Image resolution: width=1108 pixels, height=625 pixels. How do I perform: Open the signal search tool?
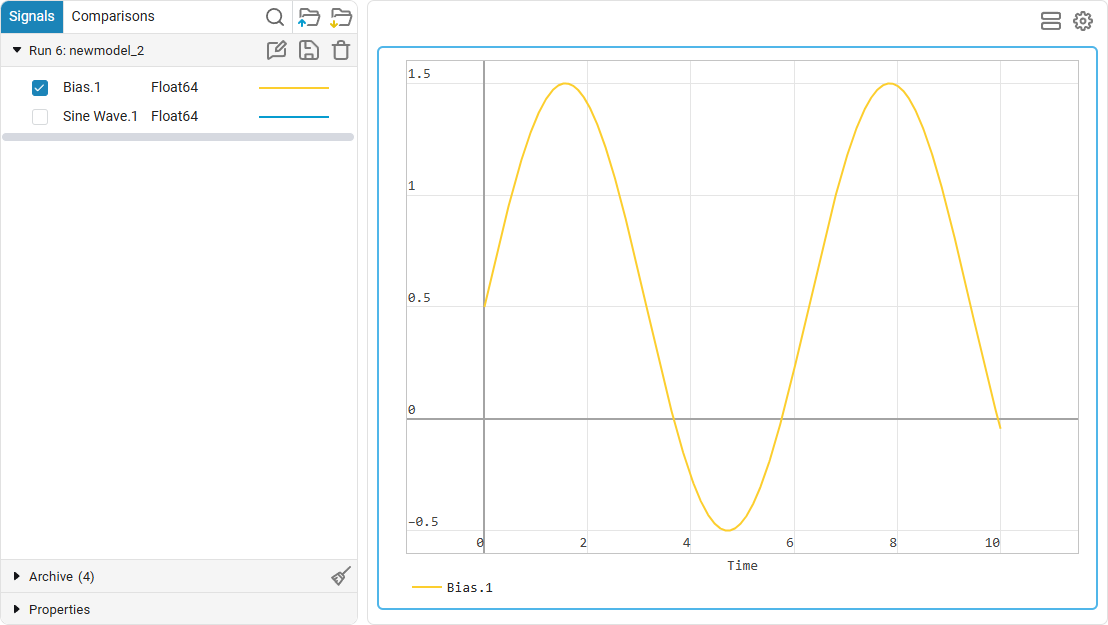pos(275,17)
